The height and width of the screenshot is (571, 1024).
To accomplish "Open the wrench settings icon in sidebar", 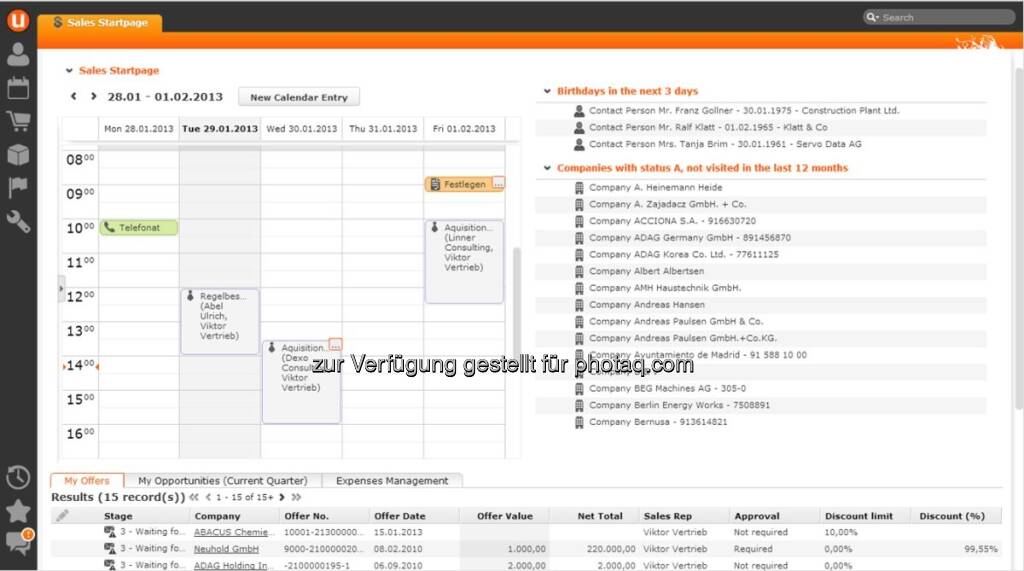I will point(18,221).
